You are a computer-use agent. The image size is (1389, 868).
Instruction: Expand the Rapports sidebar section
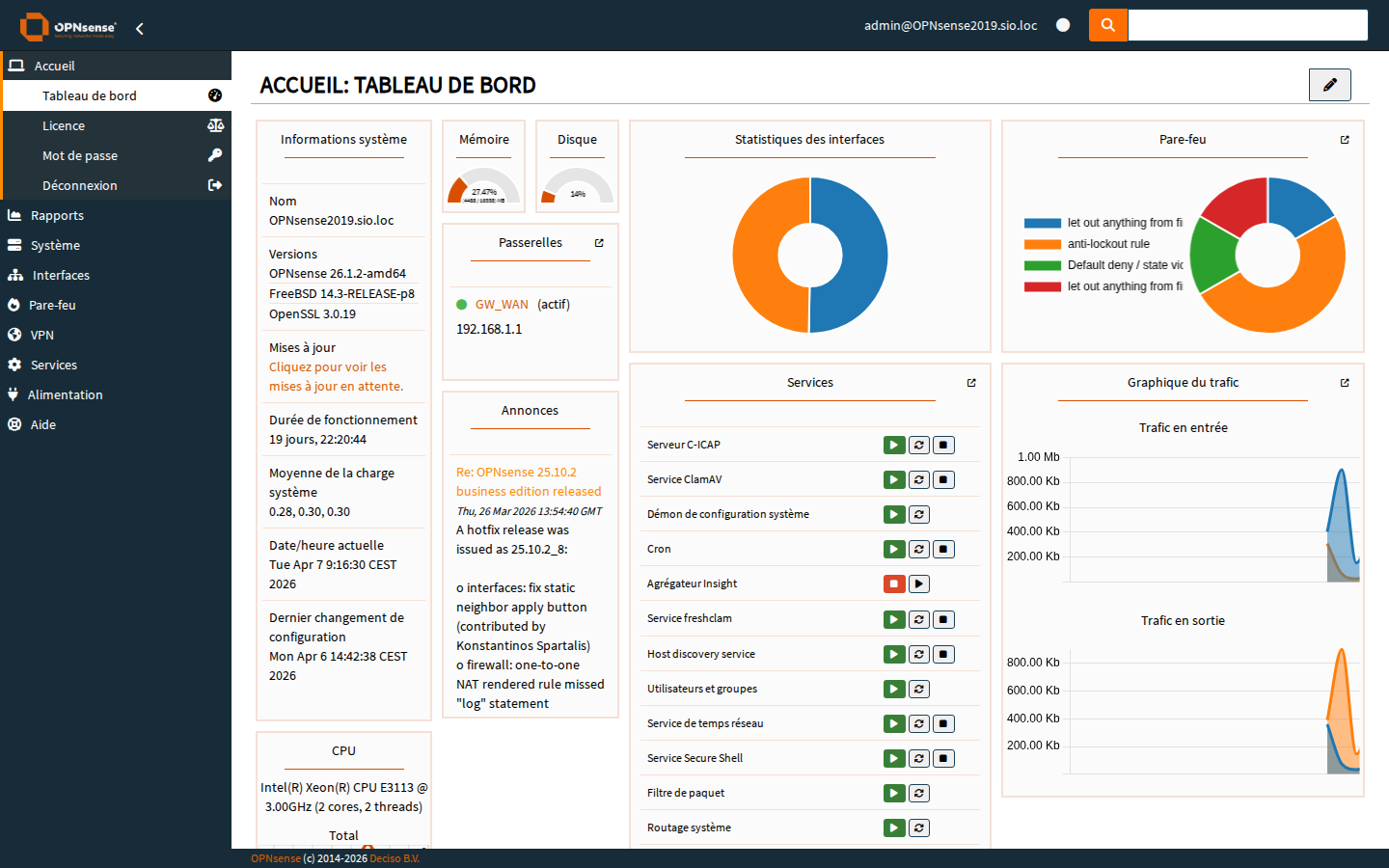(x=116, y=215)
